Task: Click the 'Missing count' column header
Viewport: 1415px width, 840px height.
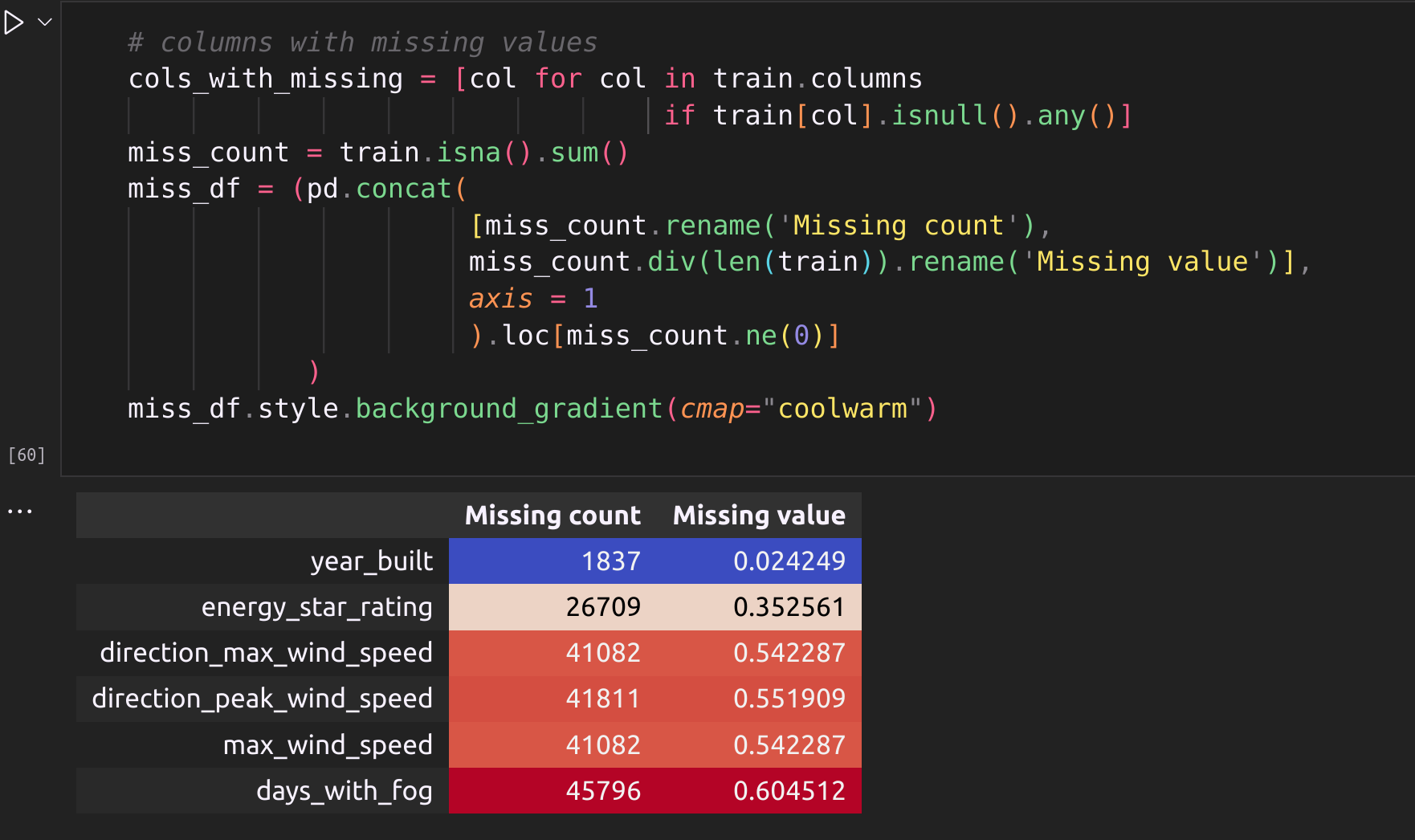Action: click(x=553, y=515)
